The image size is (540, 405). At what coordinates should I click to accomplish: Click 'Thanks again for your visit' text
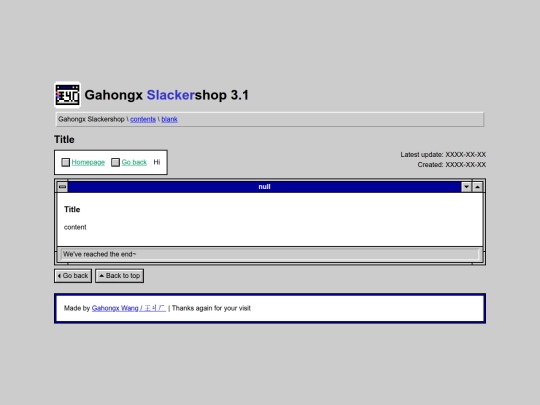(x=211, y=308)
